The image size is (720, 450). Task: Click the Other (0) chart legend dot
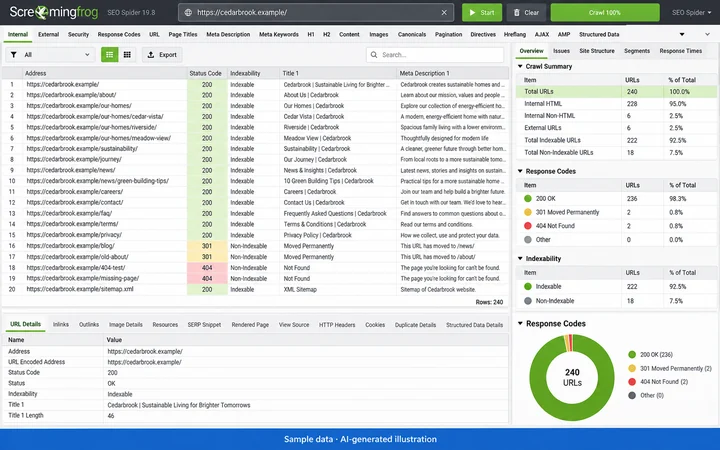tap(632, 395)
